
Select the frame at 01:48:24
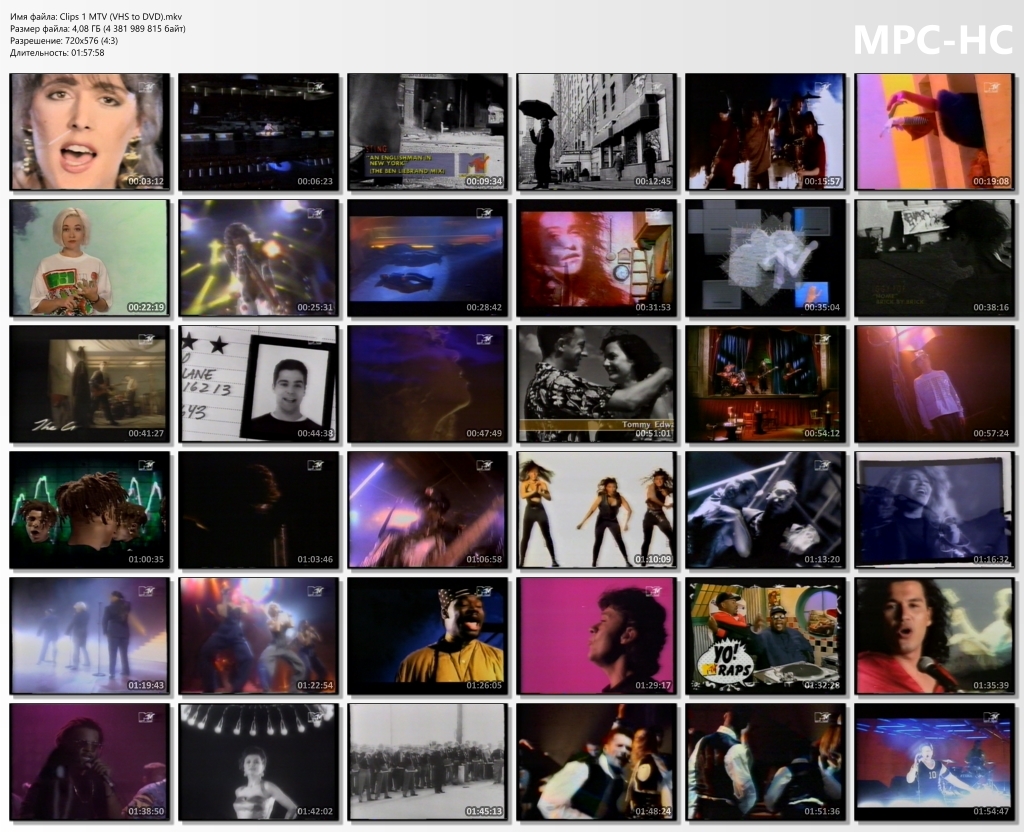pyautogui.click(x=597, y=762)
